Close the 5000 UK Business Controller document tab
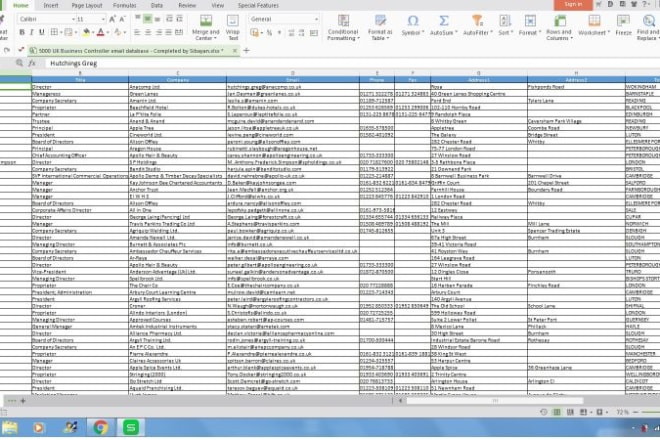This screenshot has width=660, height=440. tap(234, 51)
